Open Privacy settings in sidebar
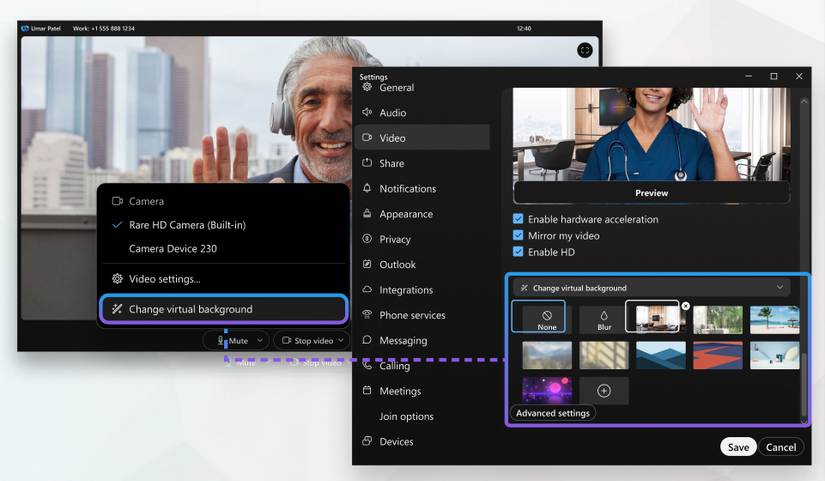Image resolution: width=825 pixels, height=481 pixels. pyautogui.click(x=394, y=239)
